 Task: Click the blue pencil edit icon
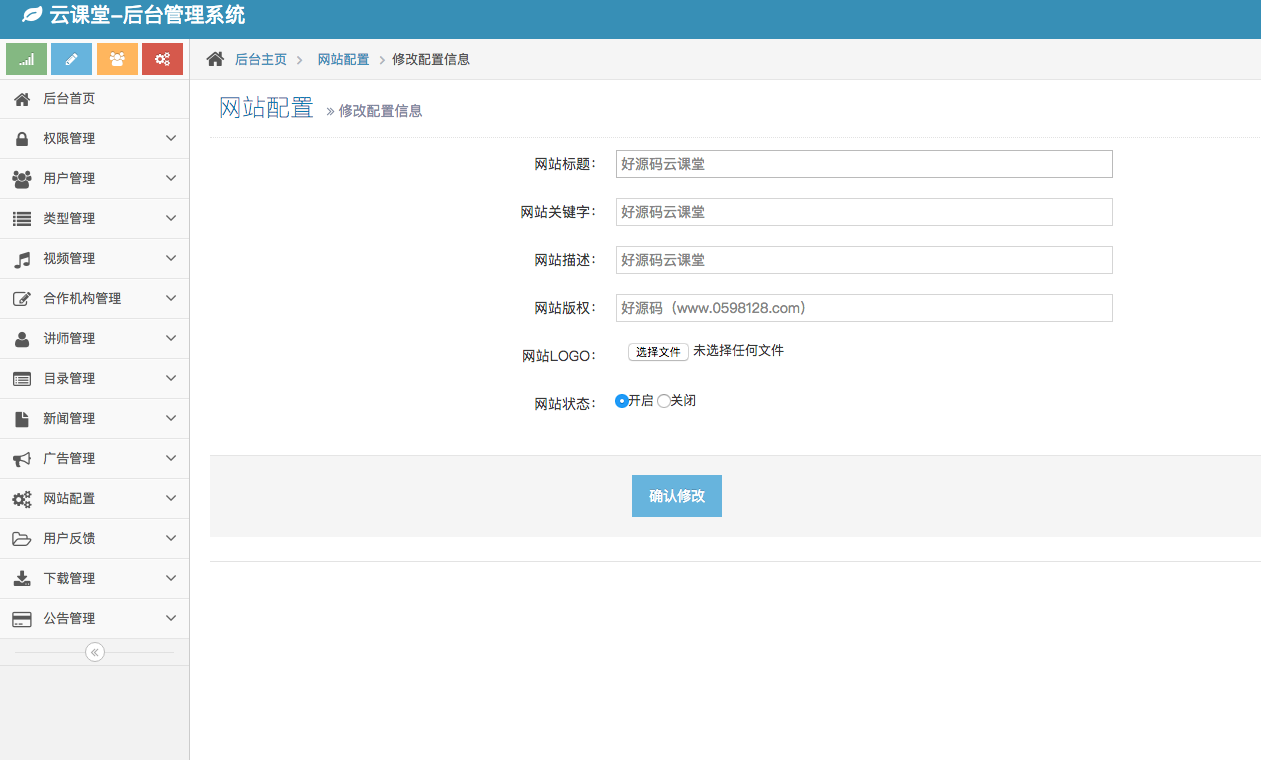(x=71, y=59)
